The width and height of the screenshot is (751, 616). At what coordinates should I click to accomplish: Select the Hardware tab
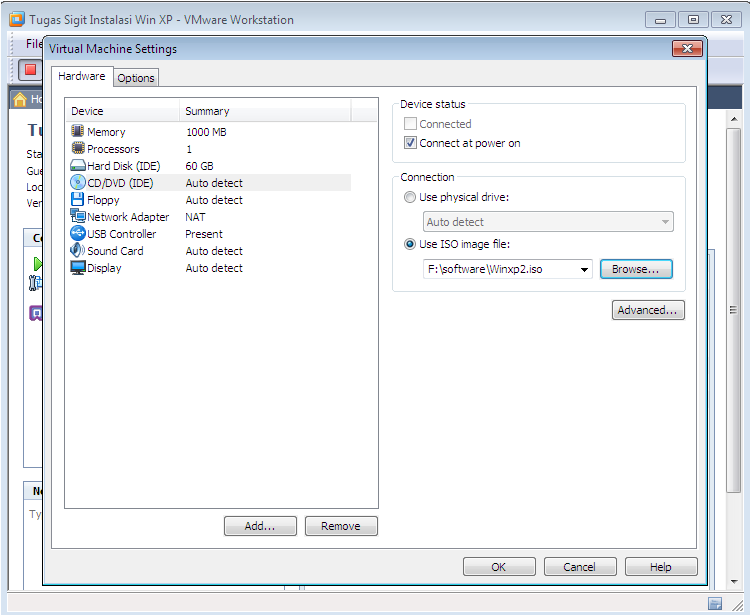[81, 76]
